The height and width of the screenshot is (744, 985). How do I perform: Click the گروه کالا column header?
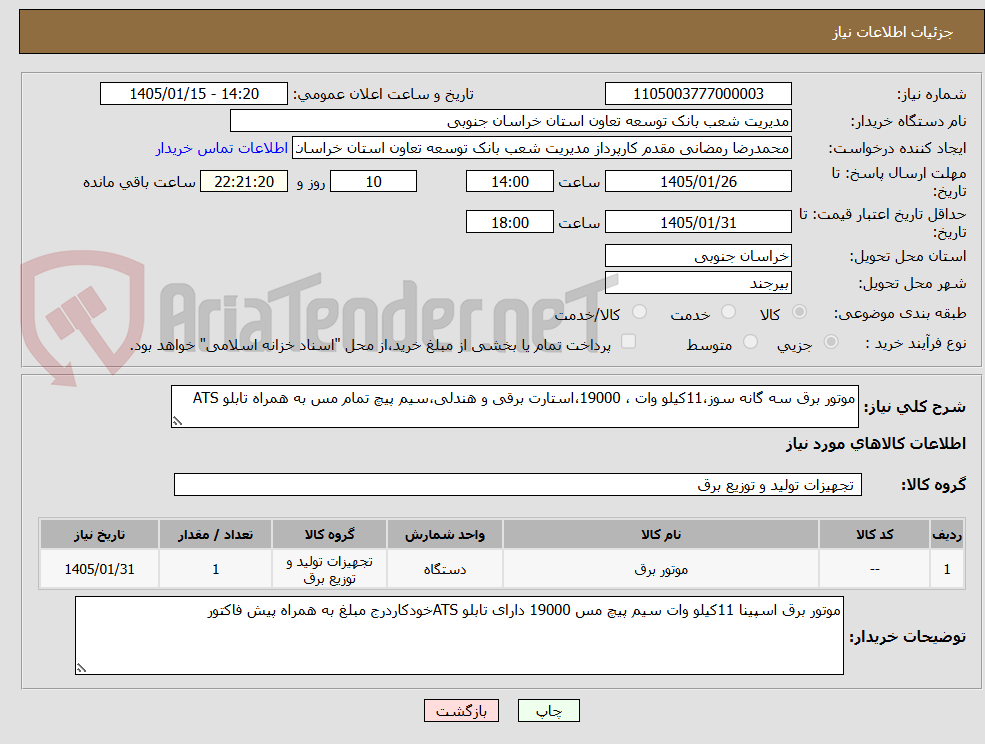coord(330,535)
